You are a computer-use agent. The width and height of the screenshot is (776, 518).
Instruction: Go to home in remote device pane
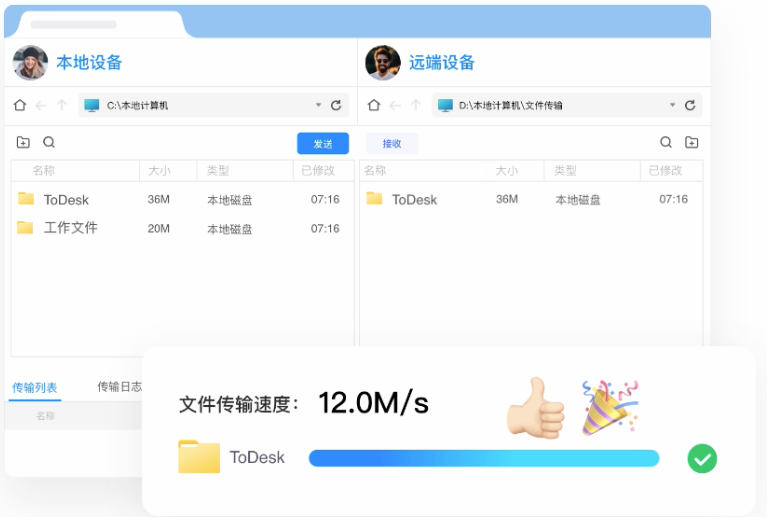pyautogui.click(x=374, y=105)
